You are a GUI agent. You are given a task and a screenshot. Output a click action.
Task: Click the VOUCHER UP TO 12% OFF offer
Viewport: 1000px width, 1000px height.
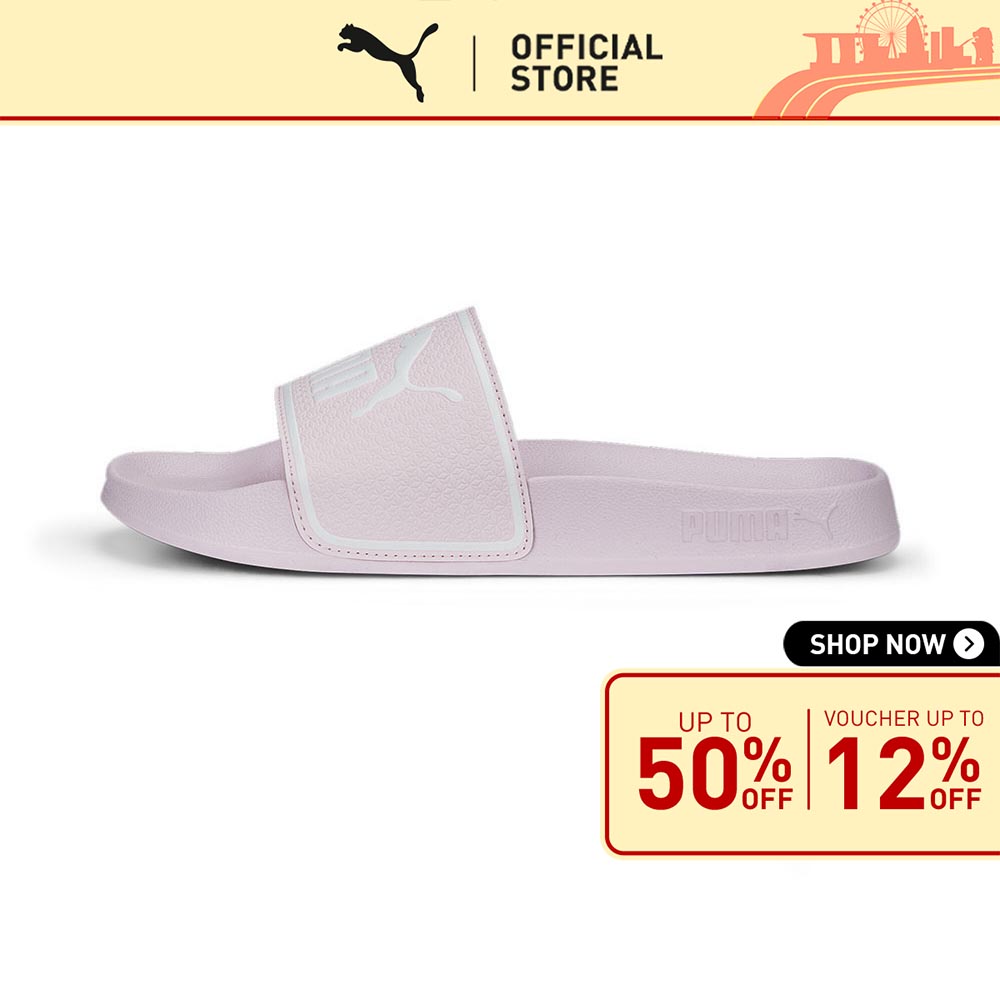pyautogui.click(x=903, y=759)
